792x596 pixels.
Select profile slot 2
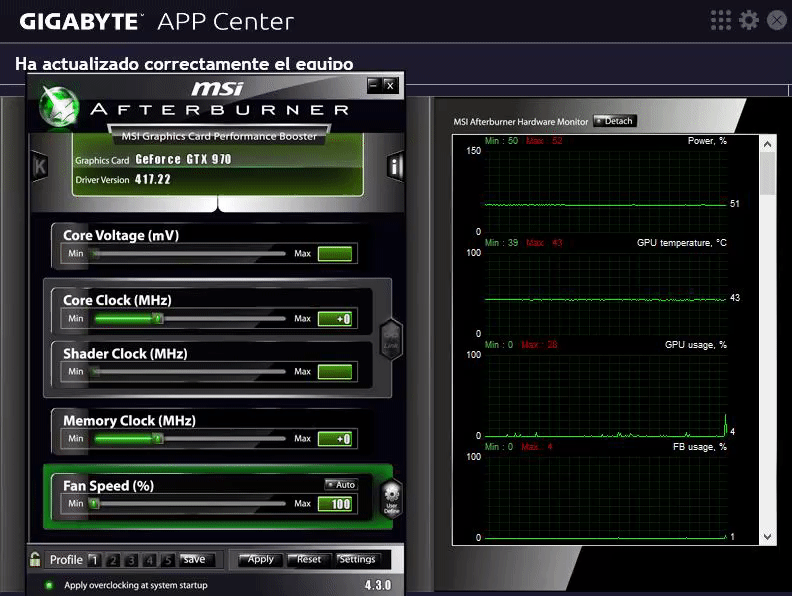click(113, 560)
